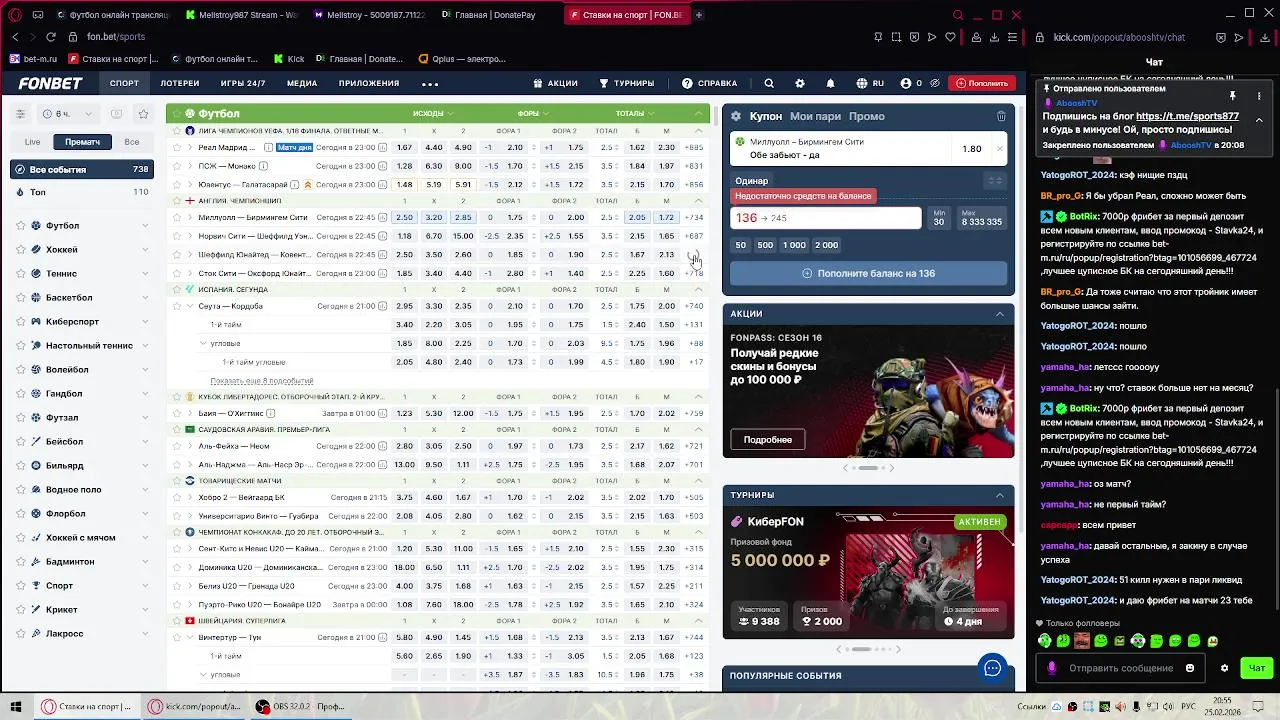Open СПОРТ in top navigation
This screenshot has width=1280, height=720.
point(124,83)
